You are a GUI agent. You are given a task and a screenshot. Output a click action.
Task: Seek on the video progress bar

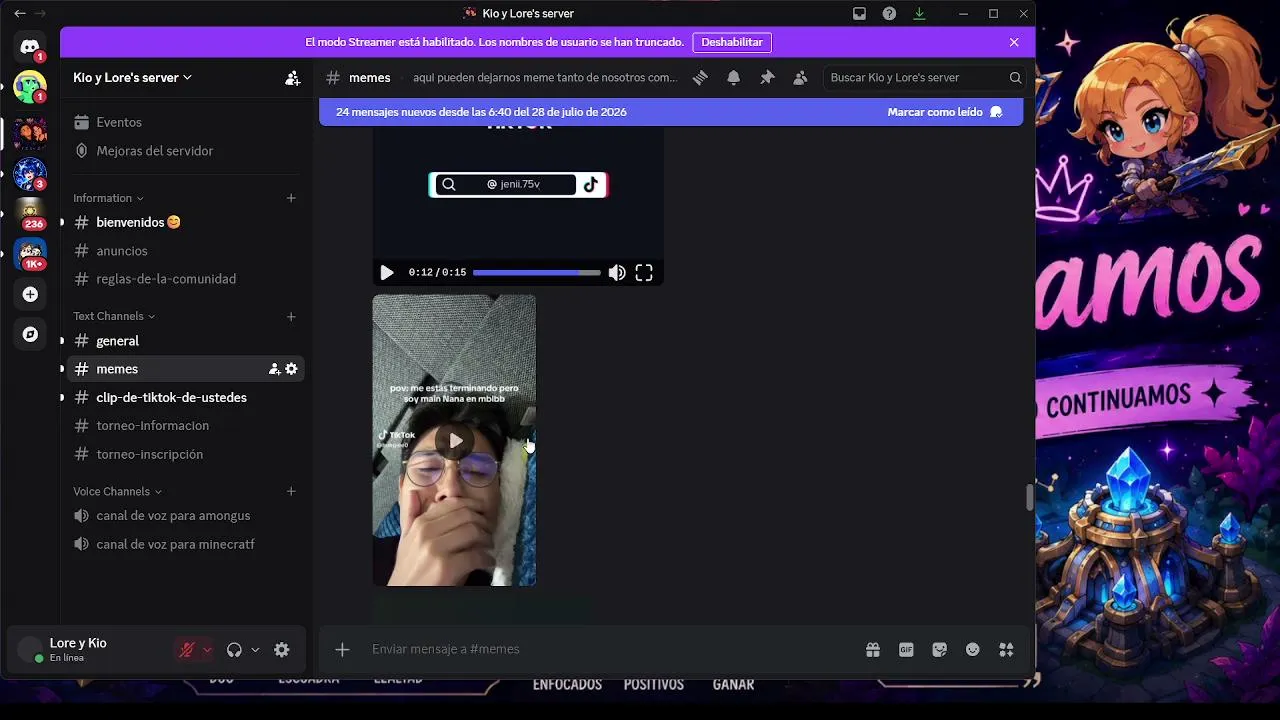[537, 273]
